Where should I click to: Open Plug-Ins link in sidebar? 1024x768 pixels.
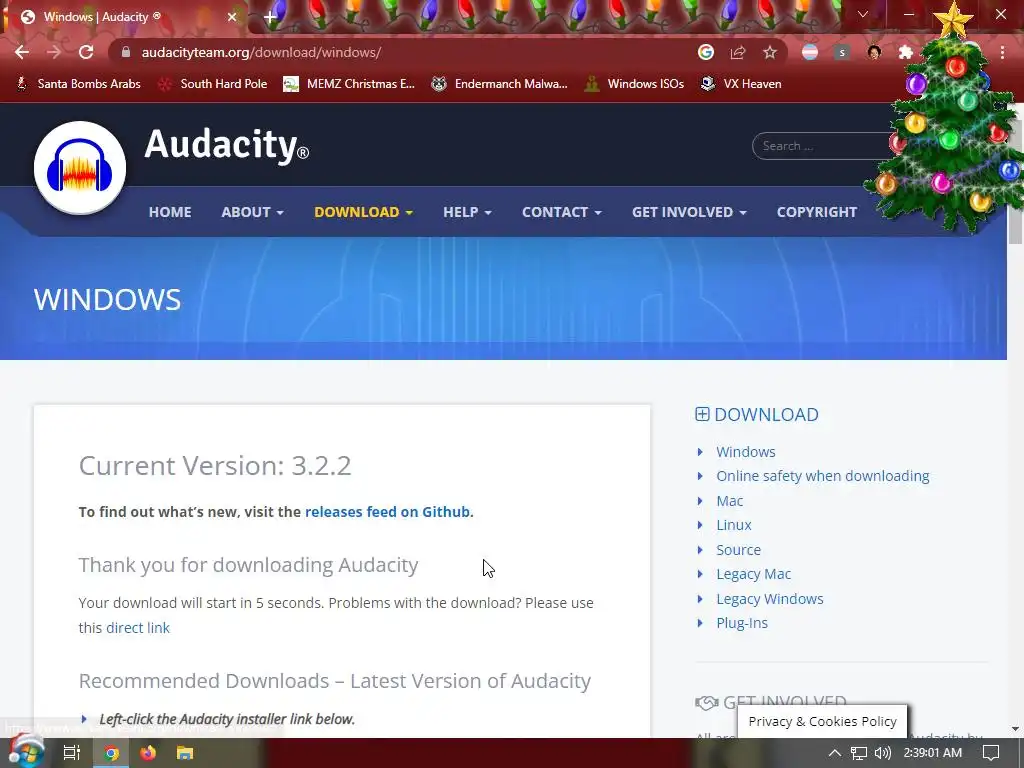742,623
